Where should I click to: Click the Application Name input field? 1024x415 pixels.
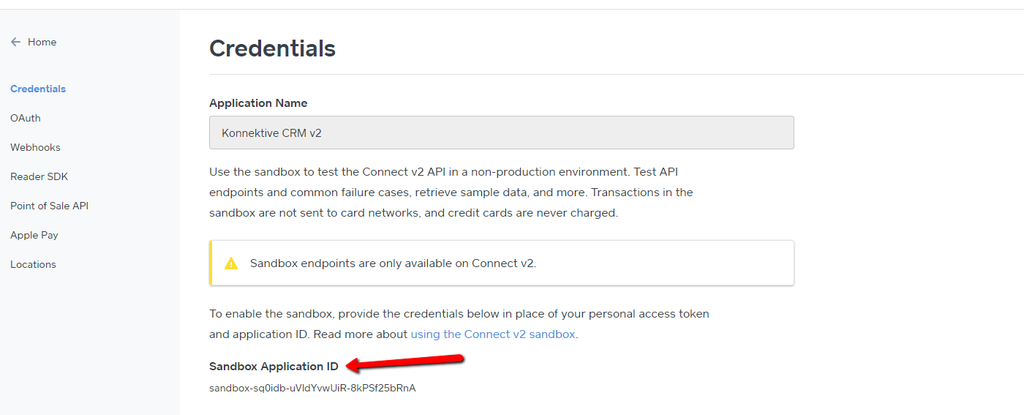click(501, 133)
